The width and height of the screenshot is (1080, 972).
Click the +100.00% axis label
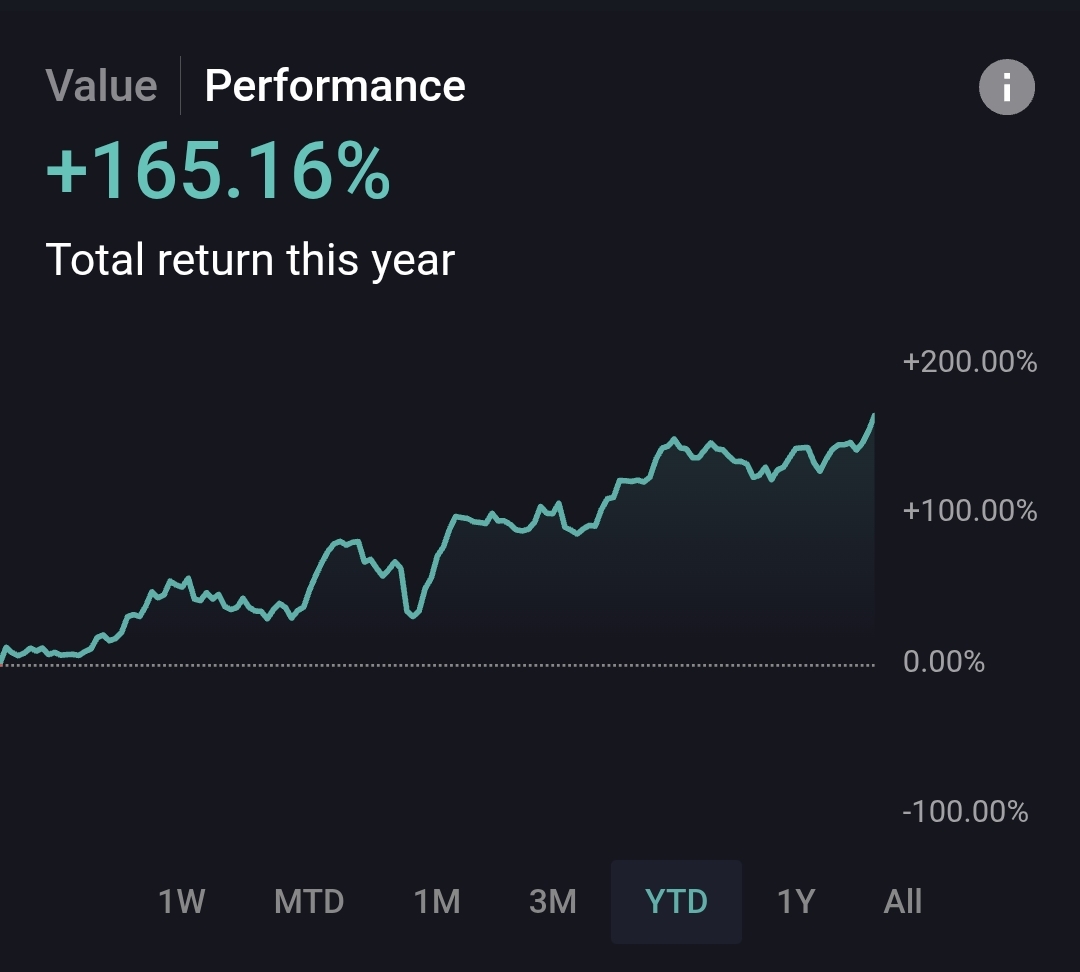[969, 511]
